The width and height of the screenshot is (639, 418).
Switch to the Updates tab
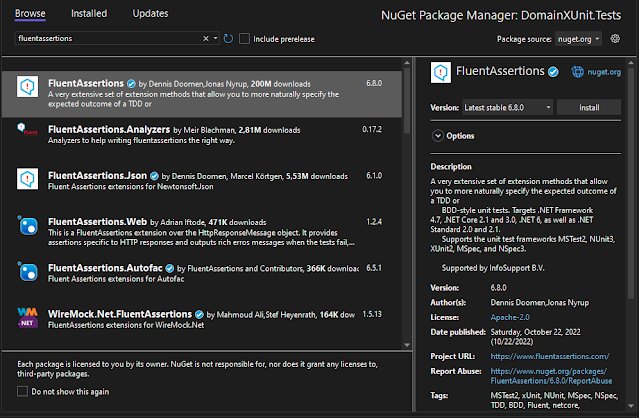coord(150,13)
